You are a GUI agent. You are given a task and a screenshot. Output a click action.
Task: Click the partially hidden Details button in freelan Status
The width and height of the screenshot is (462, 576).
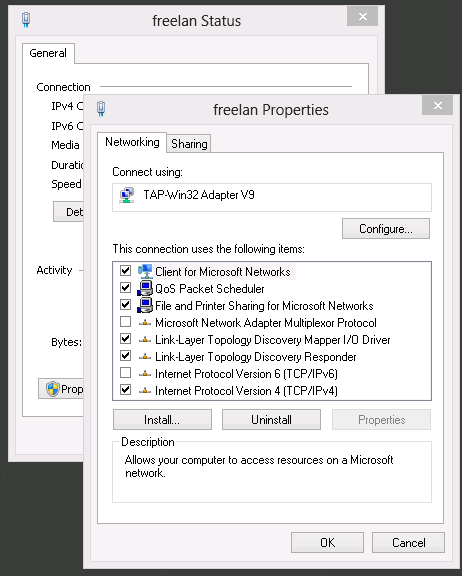[x=68, y=212]
